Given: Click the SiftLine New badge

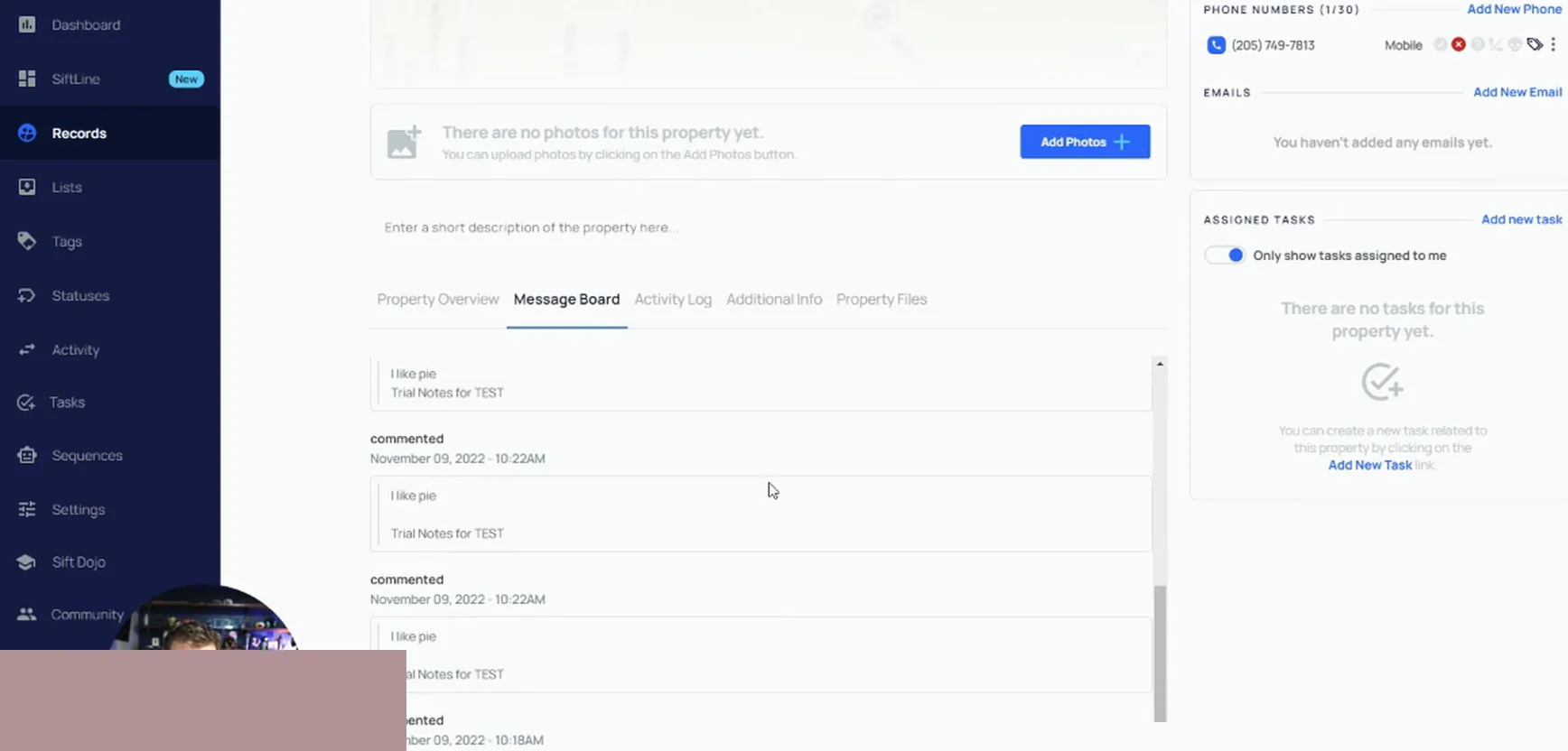Looking at the screenshot, I should point(186,79).
